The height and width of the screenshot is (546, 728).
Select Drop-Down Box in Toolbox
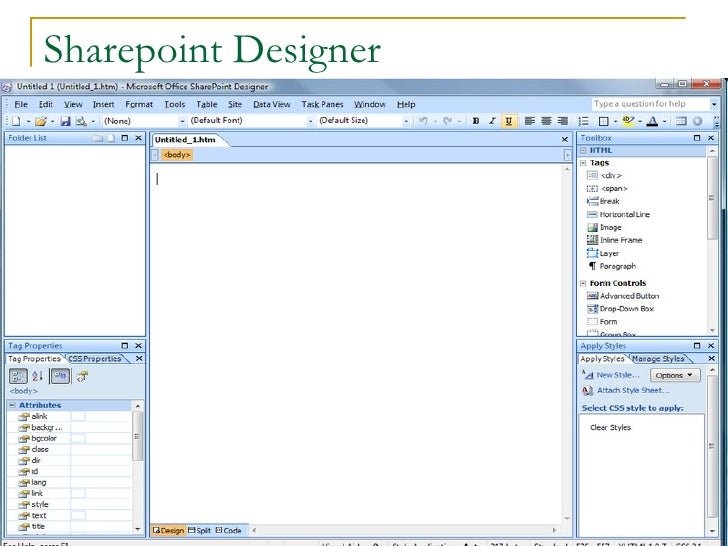620,309
